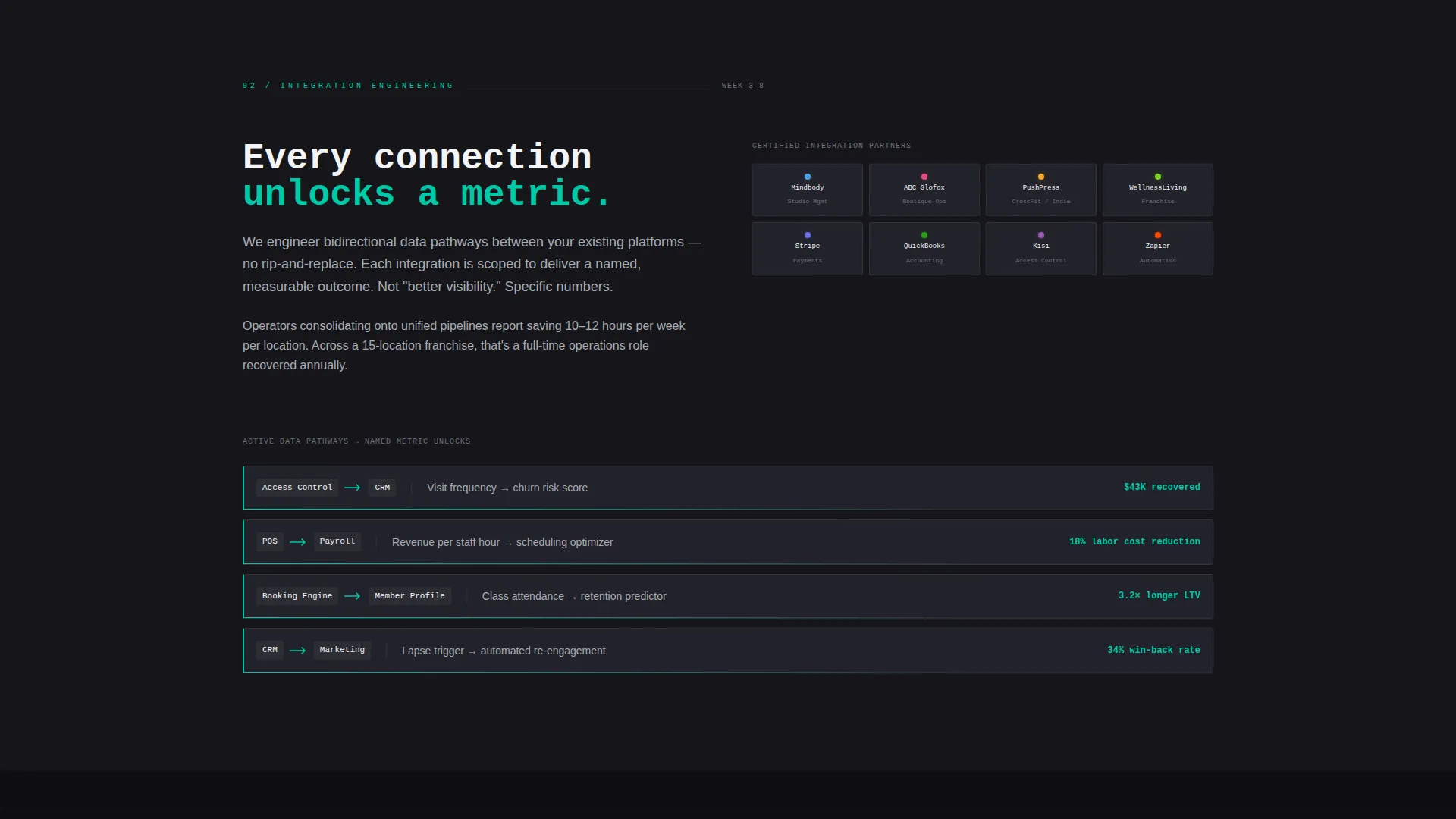
Task: Click the pink dot on ABC Glofox card
Action: click(x=924, y=177)
